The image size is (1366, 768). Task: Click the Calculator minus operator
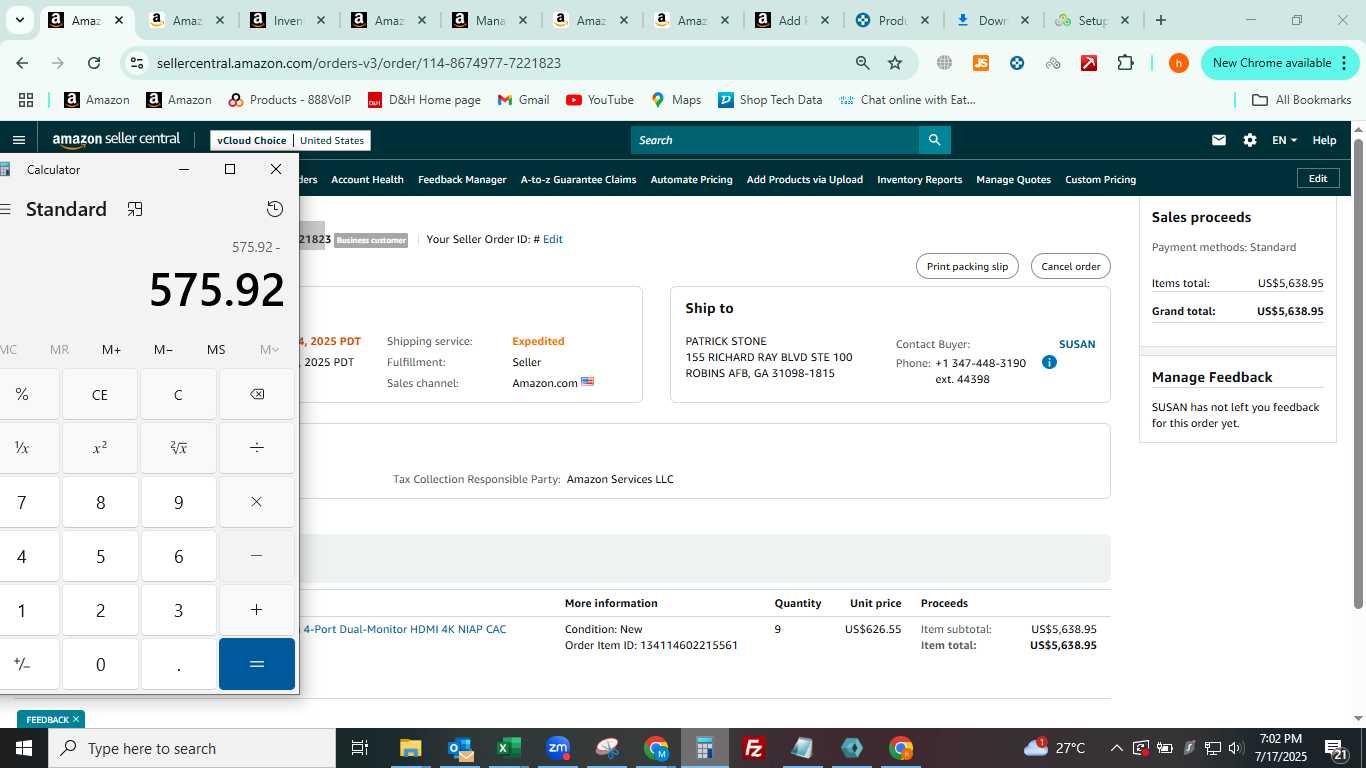[x=257, y=556]
